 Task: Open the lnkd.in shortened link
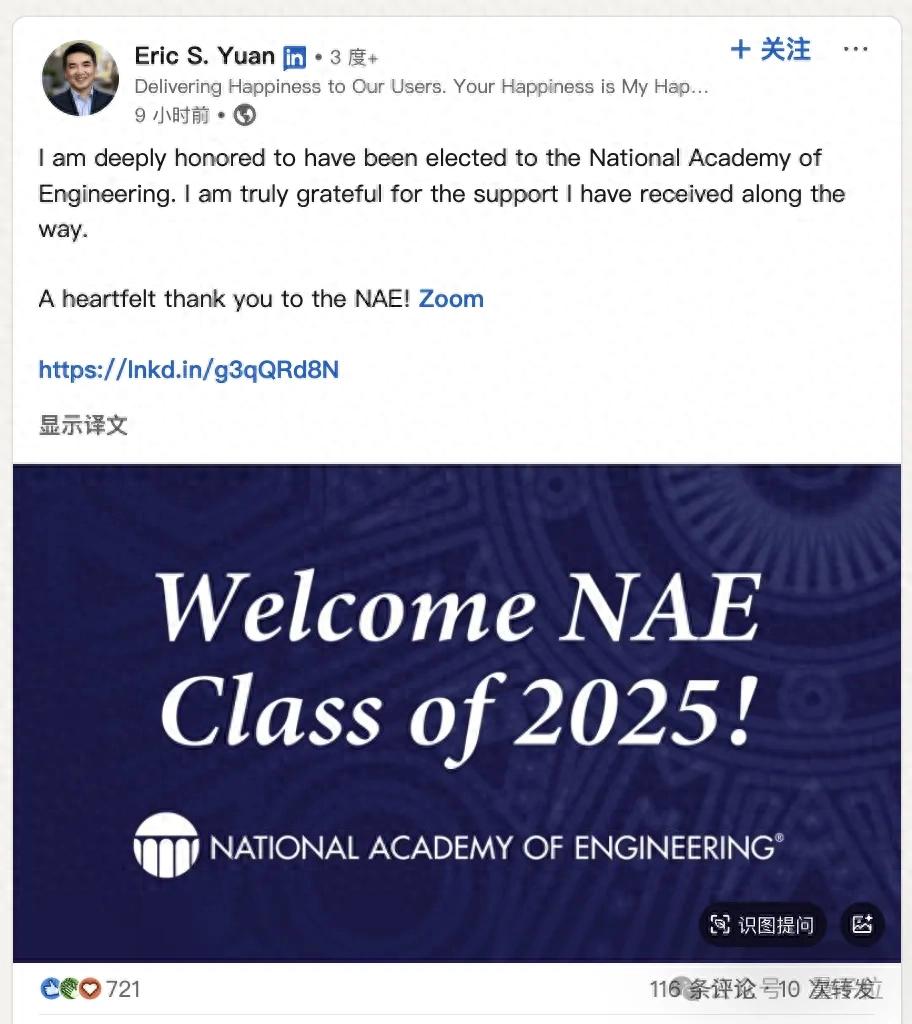[188, 370]
